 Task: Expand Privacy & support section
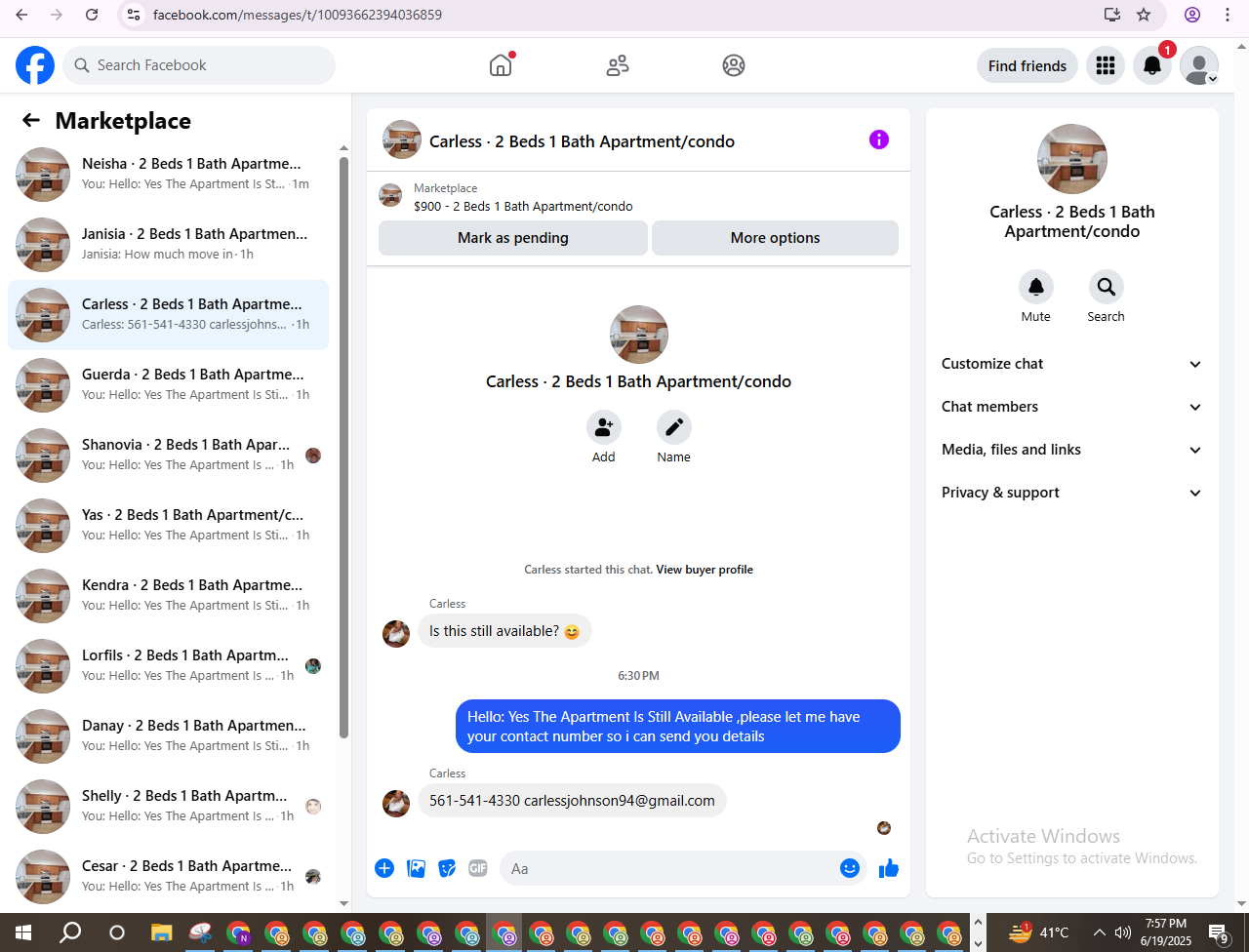pos(1071,493)
